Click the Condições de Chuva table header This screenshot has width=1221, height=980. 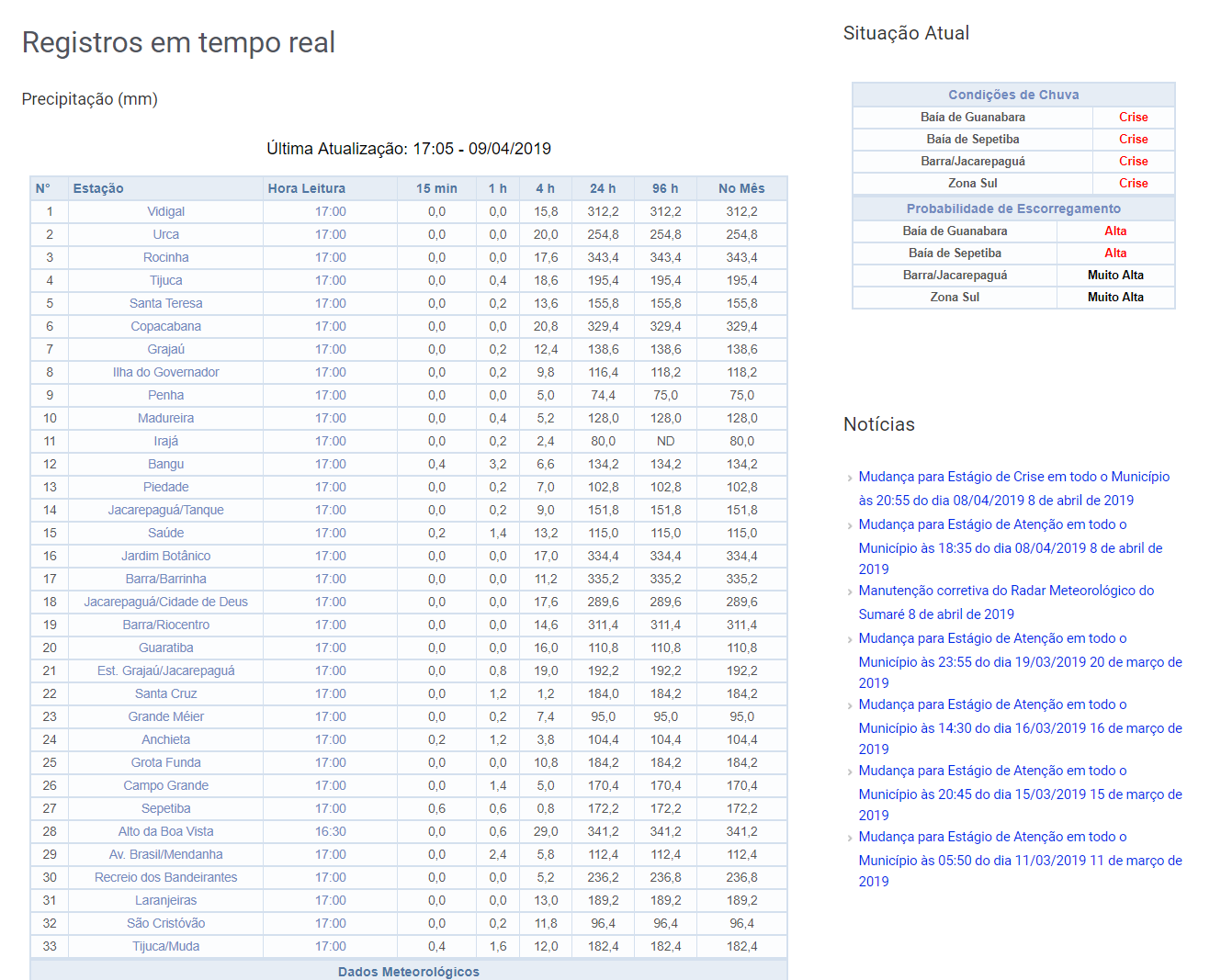pyautogui.click(x=1013, y=95)
